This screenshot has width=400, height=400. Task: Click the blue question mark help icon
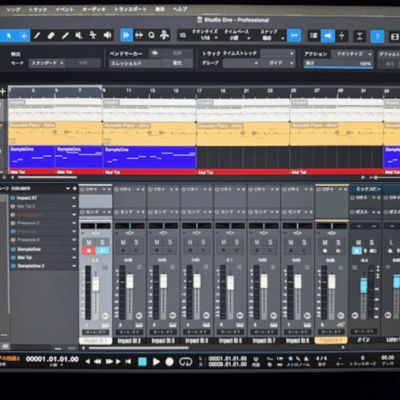tap(377, 36)
